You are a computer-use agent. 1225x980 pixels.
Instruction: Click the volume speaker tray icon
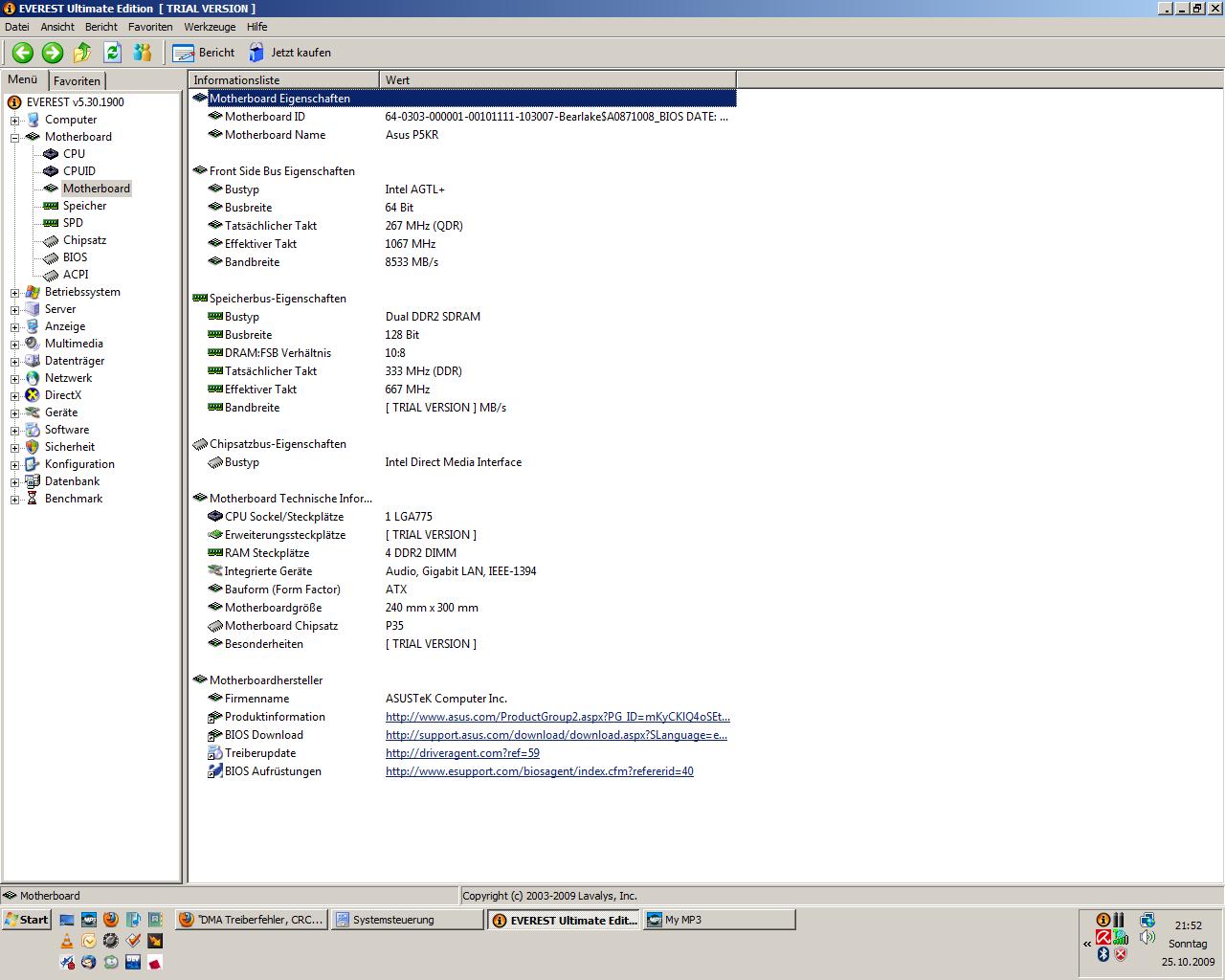point(1147,938)
